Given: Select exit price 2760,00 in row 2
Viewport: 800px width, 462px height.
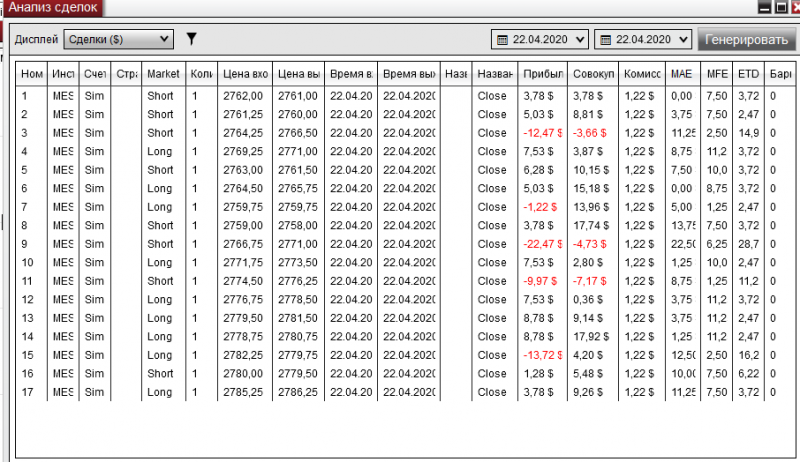Looking at the screenshot, I should pos(297,114).
